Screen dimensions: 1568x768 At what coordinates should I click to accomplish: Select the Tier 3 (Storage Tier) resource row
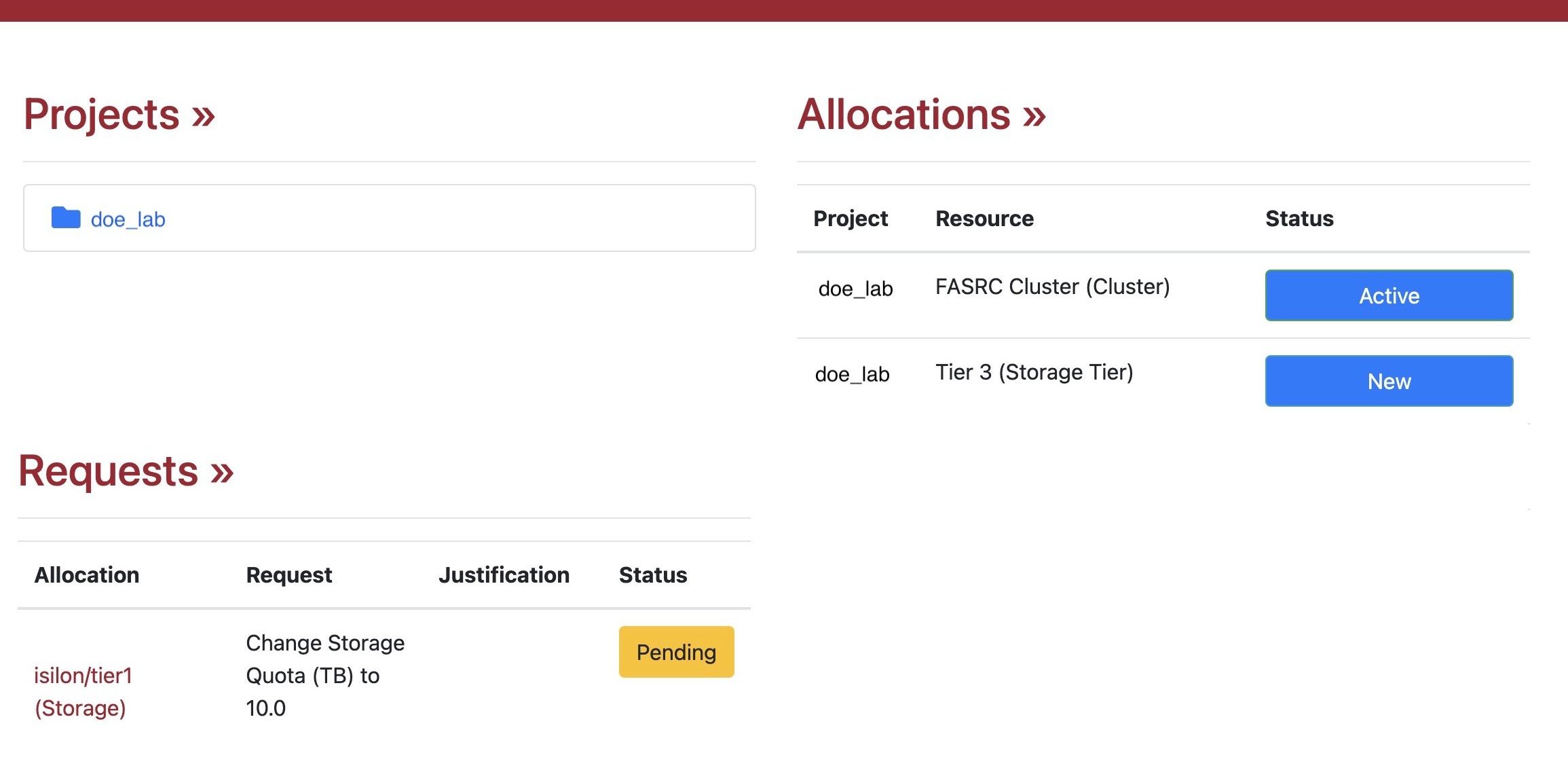1034,373
